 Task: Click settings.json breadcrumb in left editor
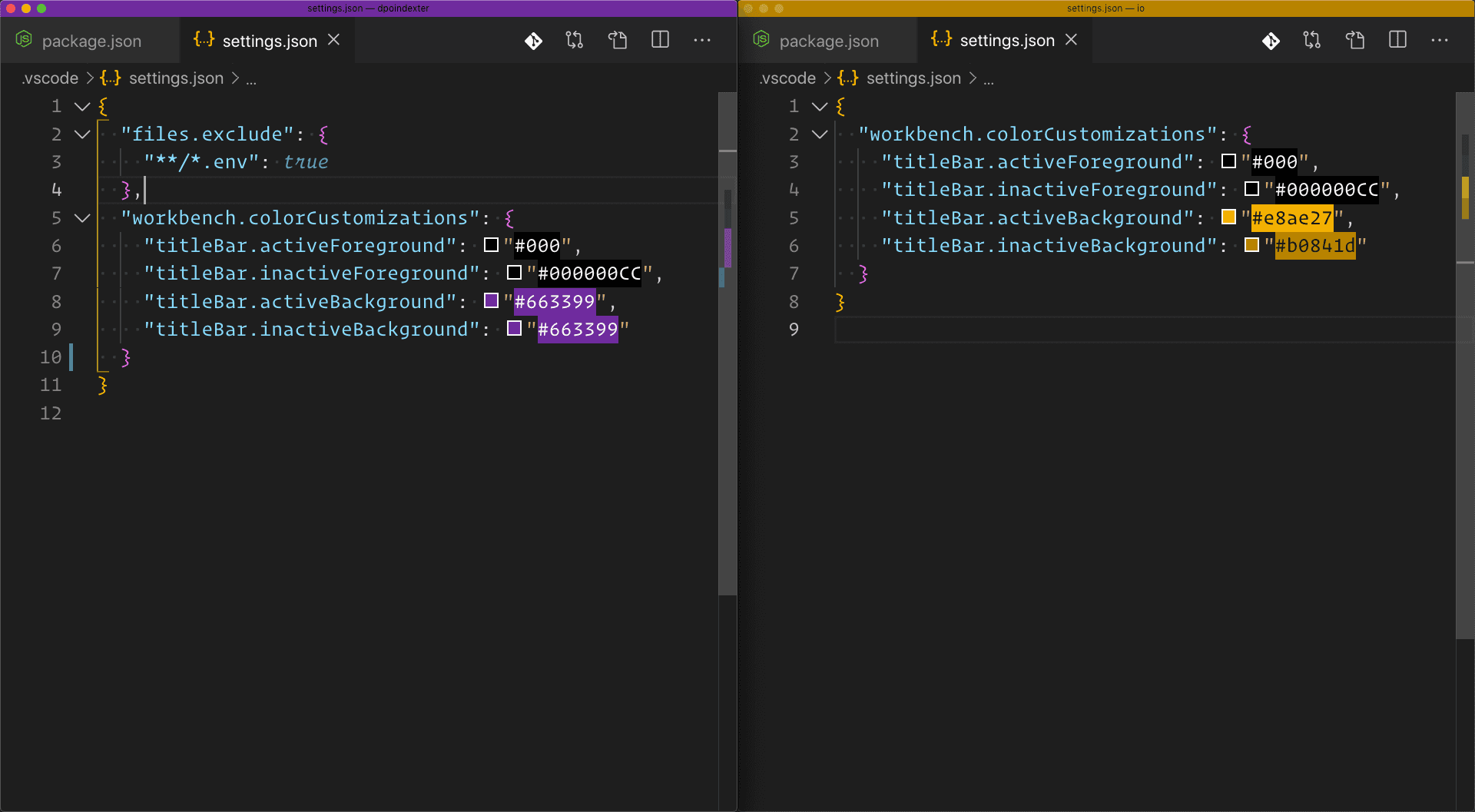coord(176,78)
